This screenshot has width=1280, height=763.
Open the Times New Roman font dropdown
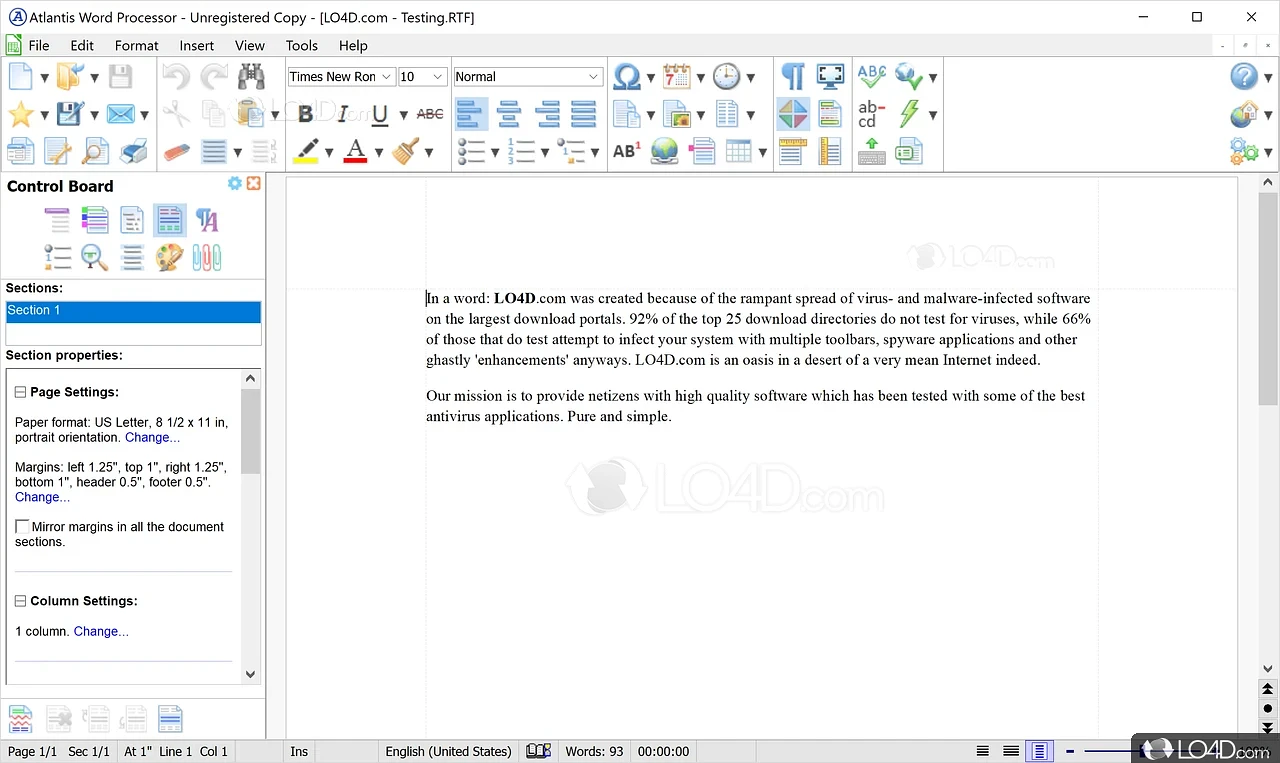(387, 76)
